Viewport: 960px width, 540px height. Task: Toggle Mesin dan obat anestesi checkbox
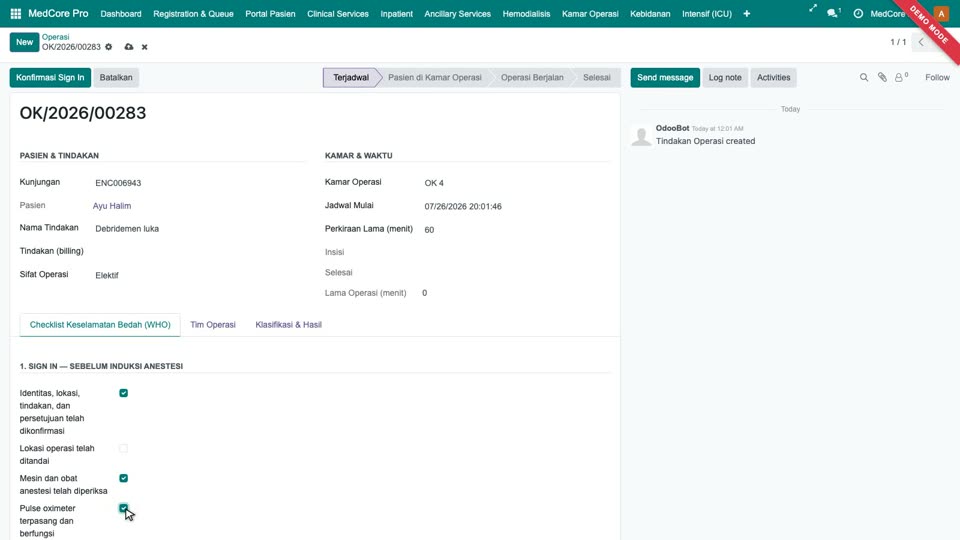(124, 478)
